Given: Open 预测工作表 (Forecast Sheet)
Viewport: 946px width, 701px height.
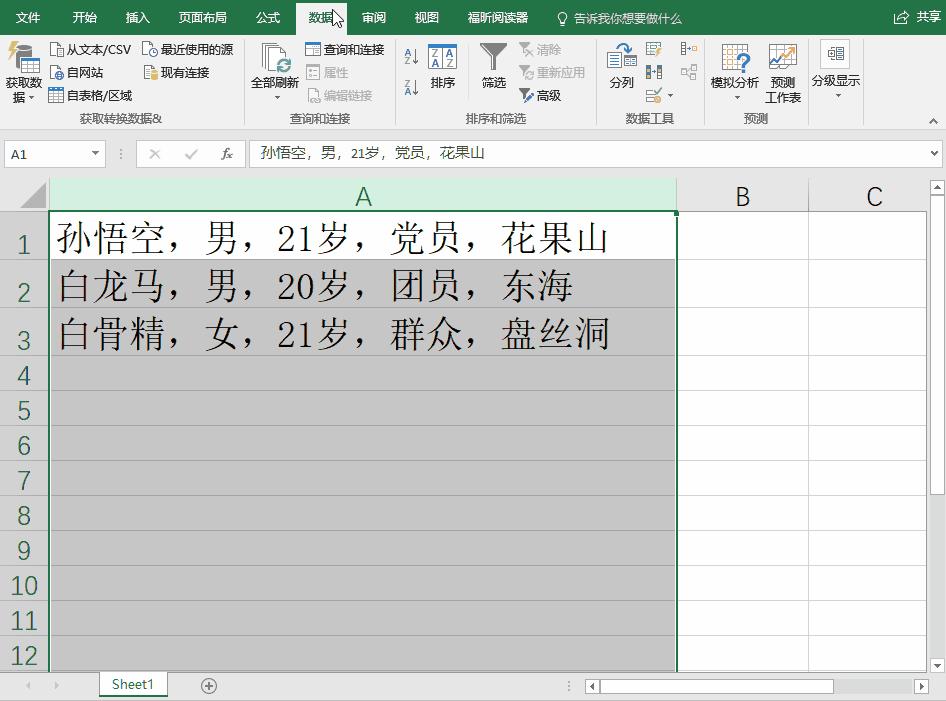Looking at the screenshot, I should [x=783, y=74].
